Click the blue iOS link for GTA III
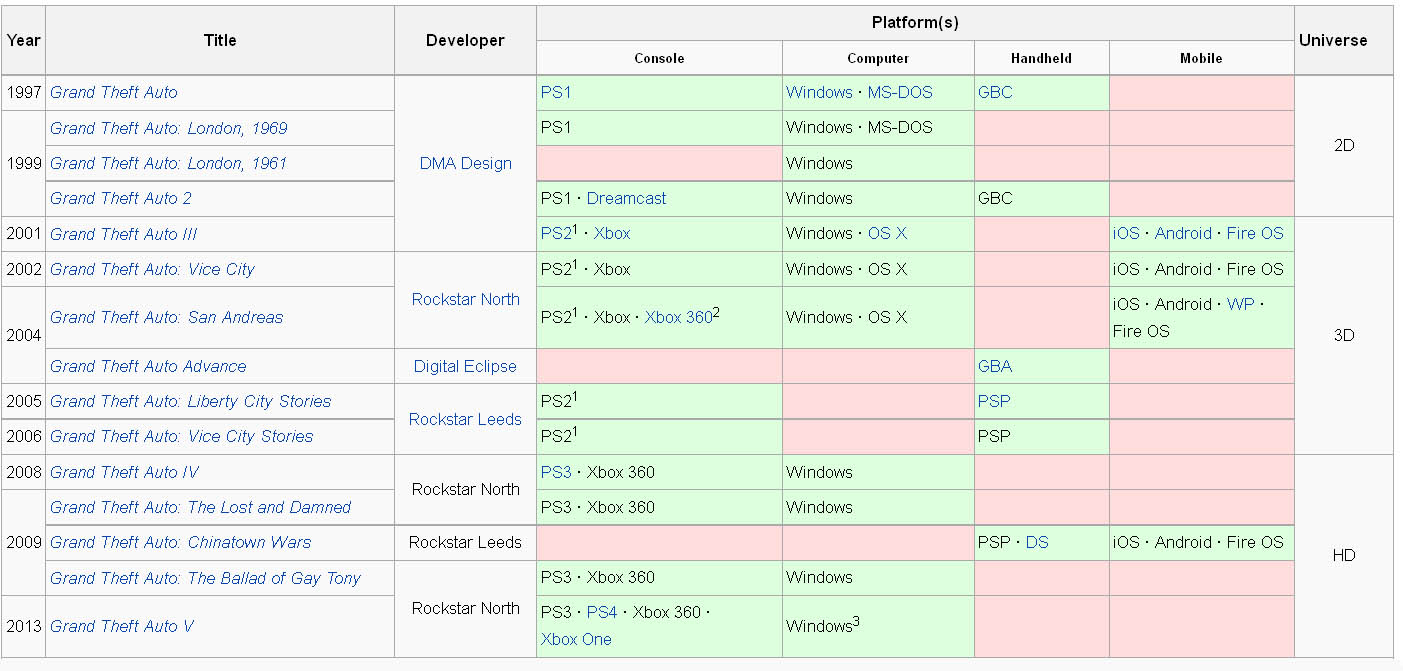Viewport: 1403px width, 671px height. click(x=1126, y=234)
